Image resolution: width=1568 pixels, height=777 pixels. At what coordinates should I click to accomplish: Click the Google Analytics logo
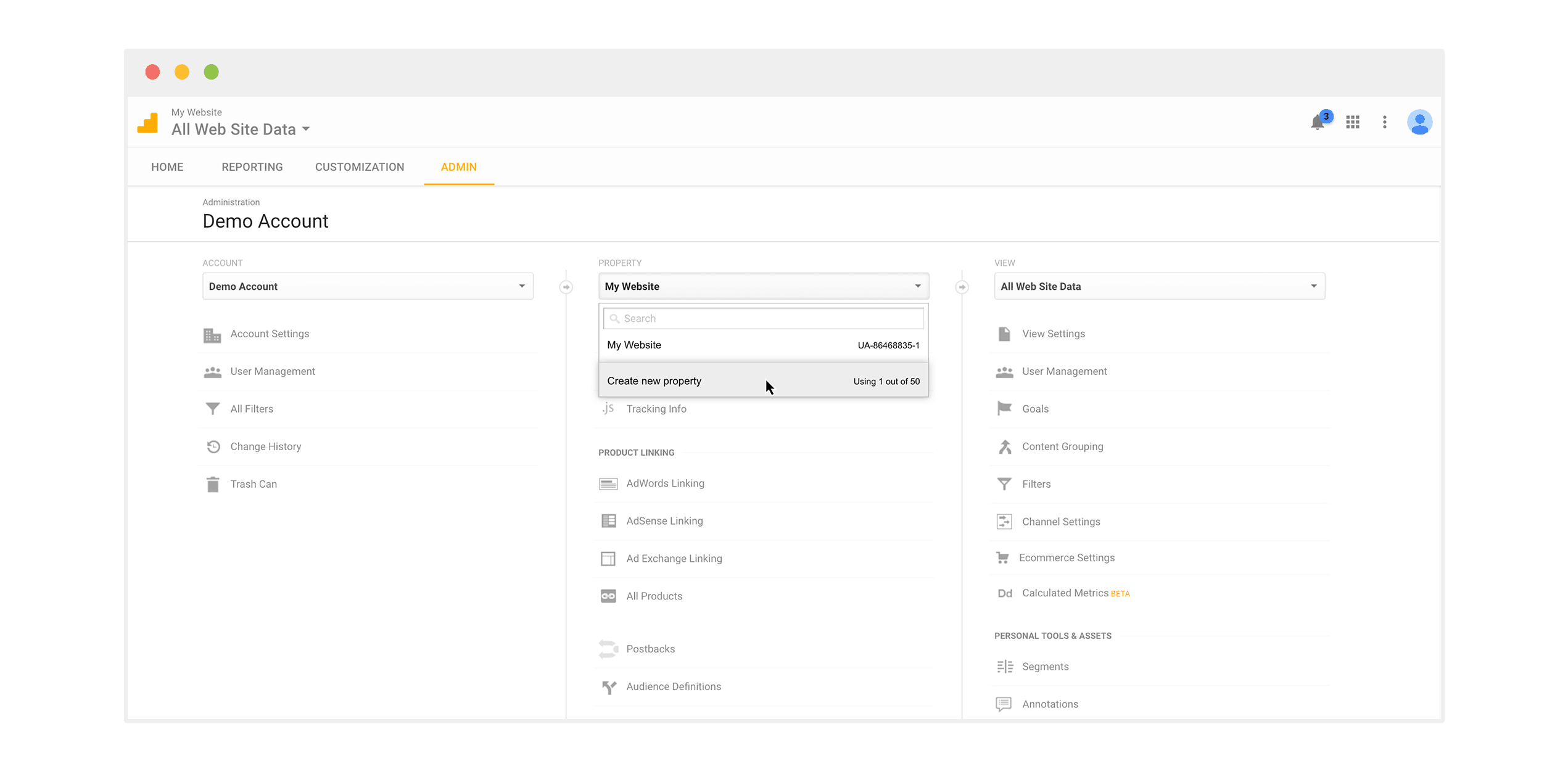(148, 122)
